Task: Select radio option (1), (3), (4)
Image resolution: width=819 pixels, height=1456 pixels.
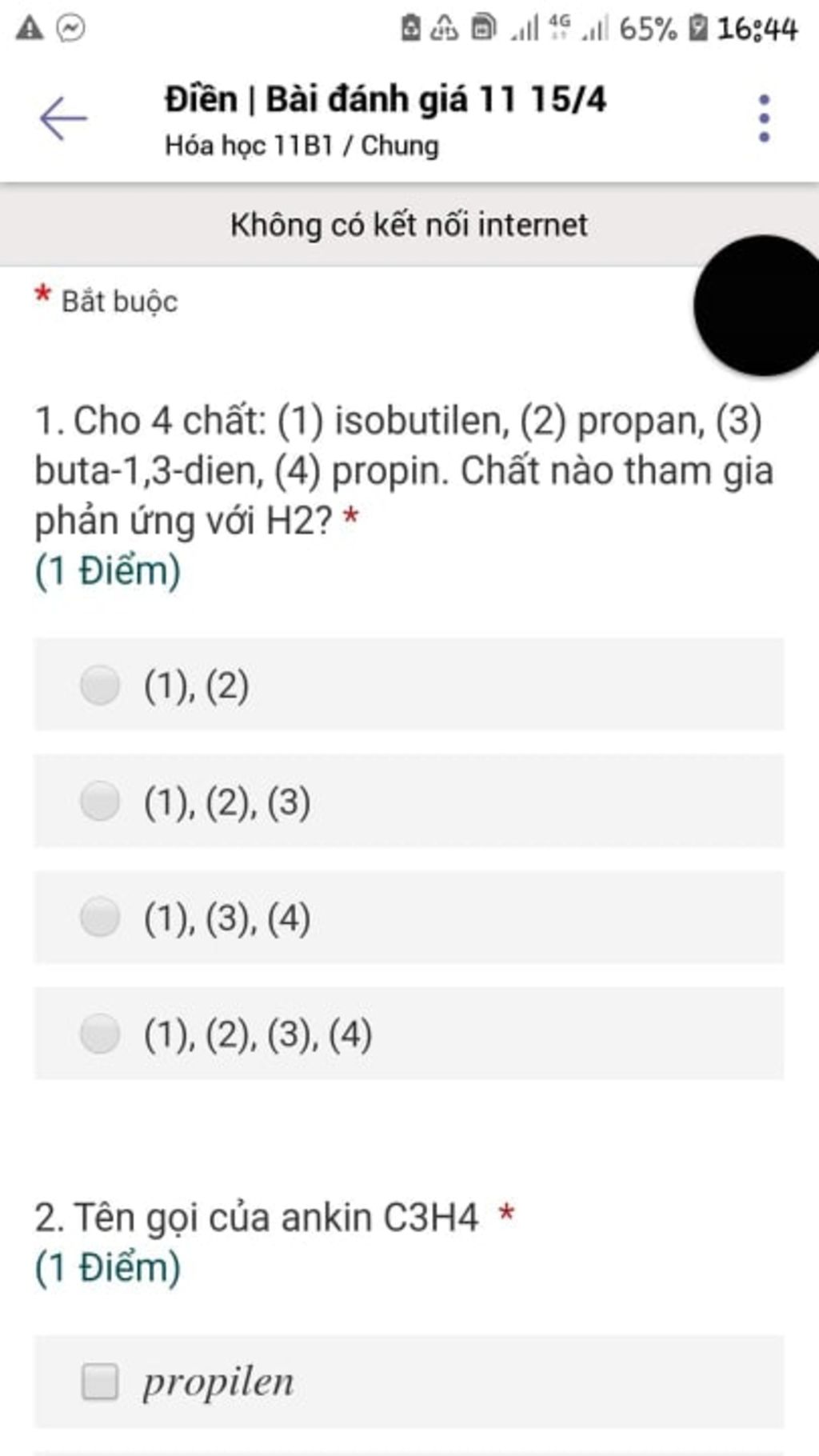Action: (409, 917)
